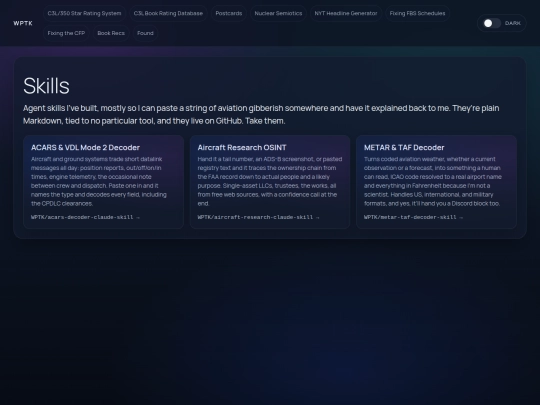Screen dimensions: 540x405
Task: Open the Nuclear Semiotics nav item
Action: pos(278,13)
